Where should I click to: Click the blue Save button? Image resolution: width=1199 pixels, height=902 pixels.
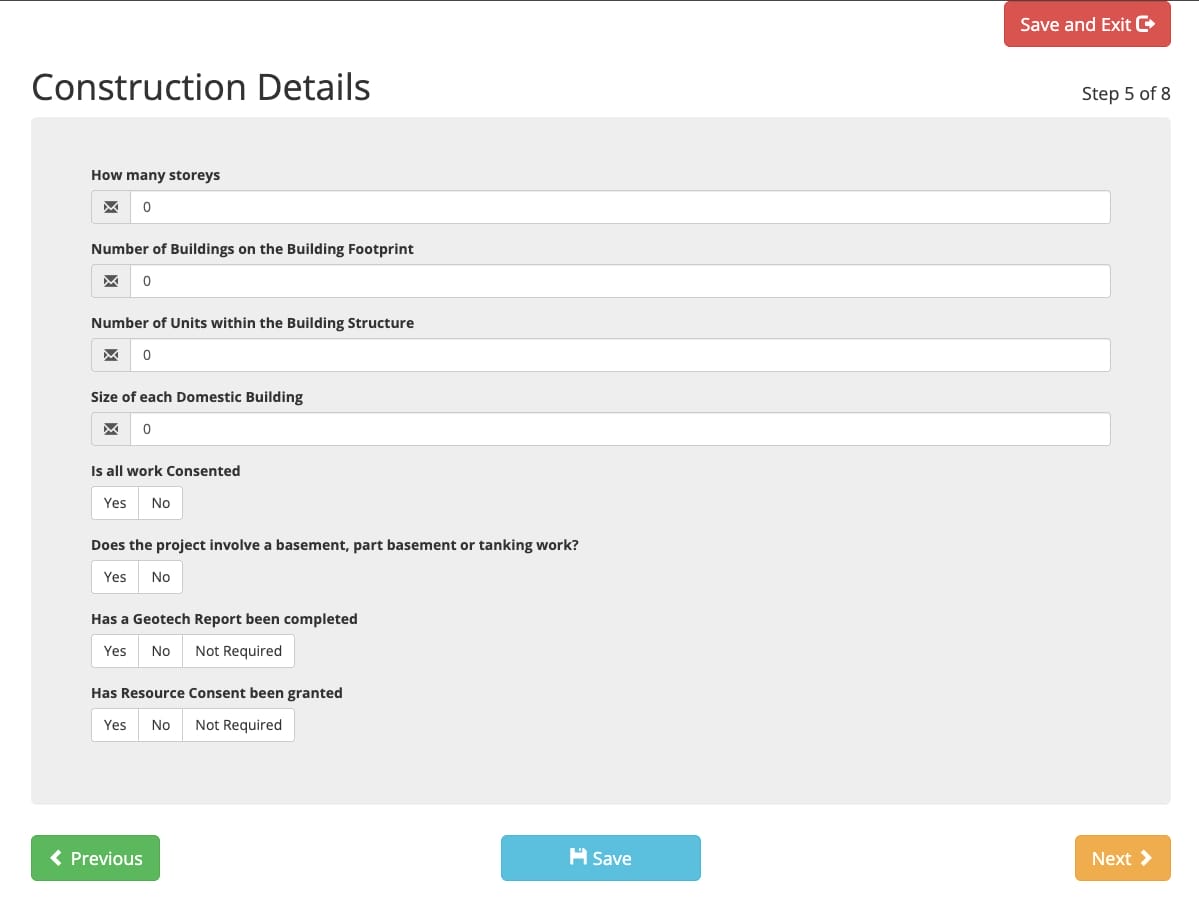click(600, 858)
